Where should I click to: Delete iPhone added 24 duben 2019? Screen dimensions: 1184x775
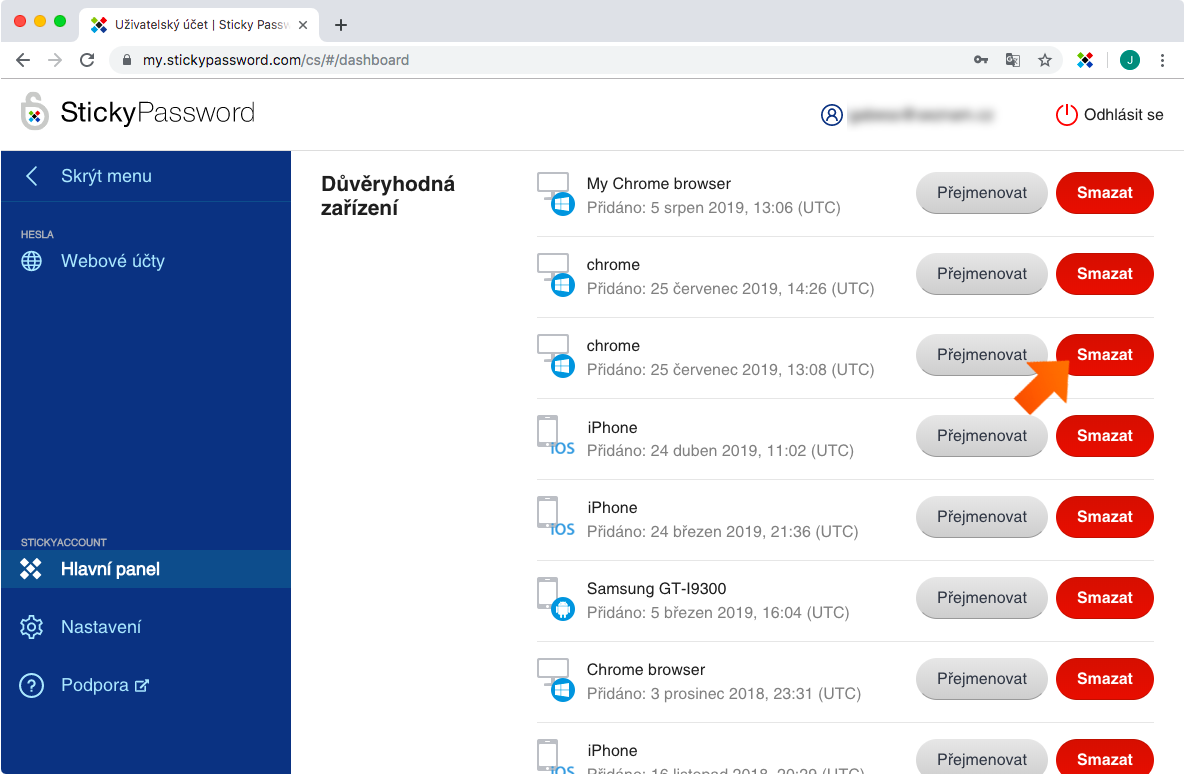tap(1105, 436)
